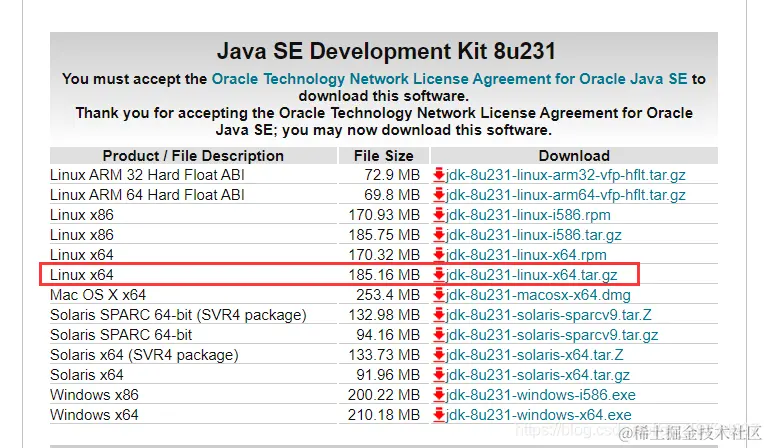Download jdk-8u231-windows-i586.exe

tap(541, 395)
